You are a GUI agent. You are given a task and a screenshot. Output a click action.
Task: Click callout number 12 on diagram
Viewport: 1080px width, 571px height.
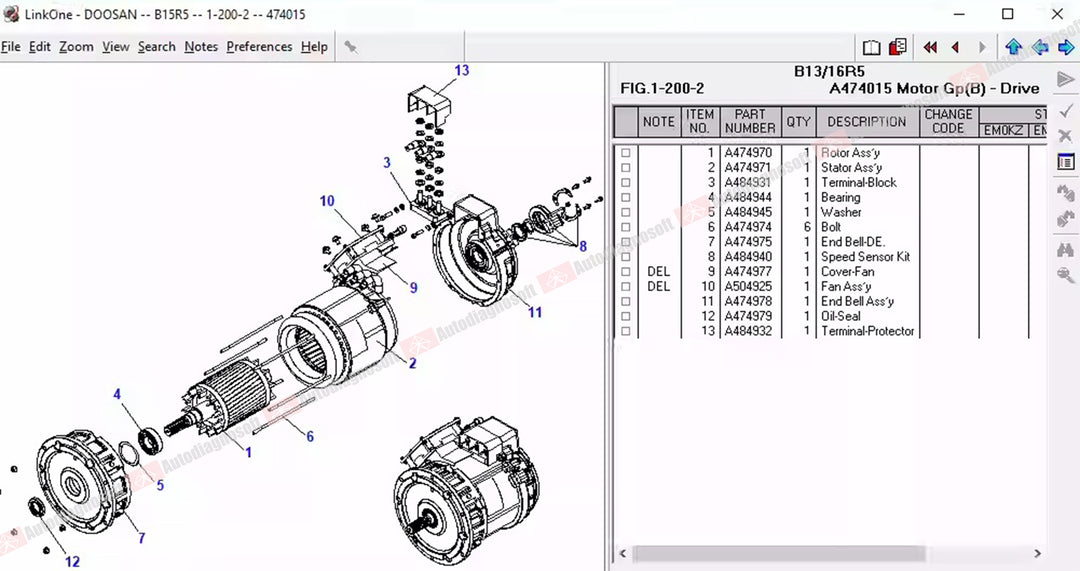click(x=72, y=561)
